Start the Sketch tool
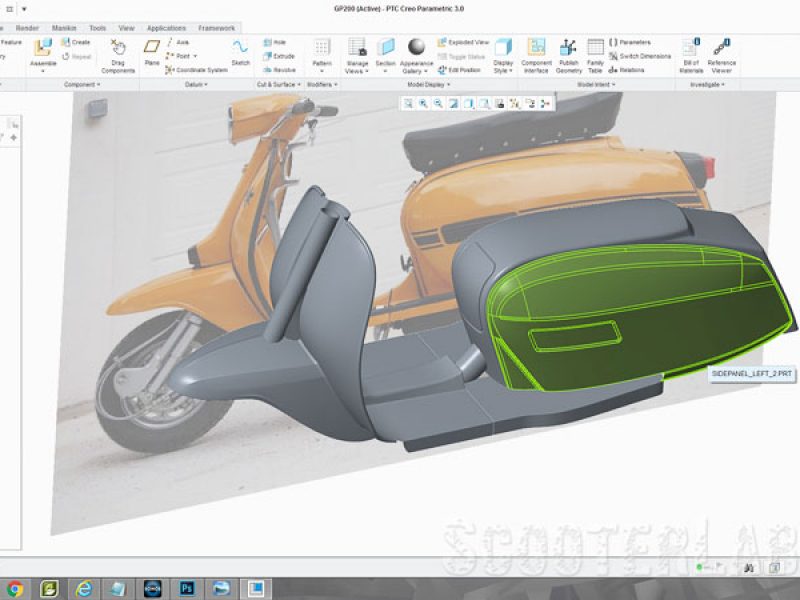This screenshot has width=800, height=600. [x=240, y=53]
